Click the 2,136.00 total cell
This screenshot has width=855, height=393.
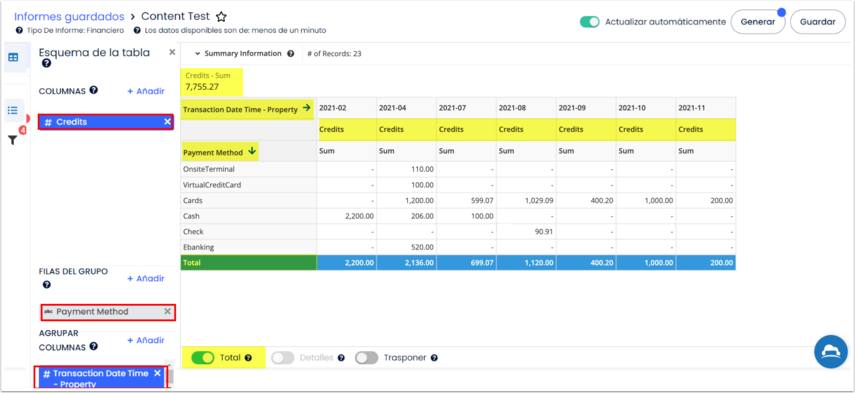407,262
